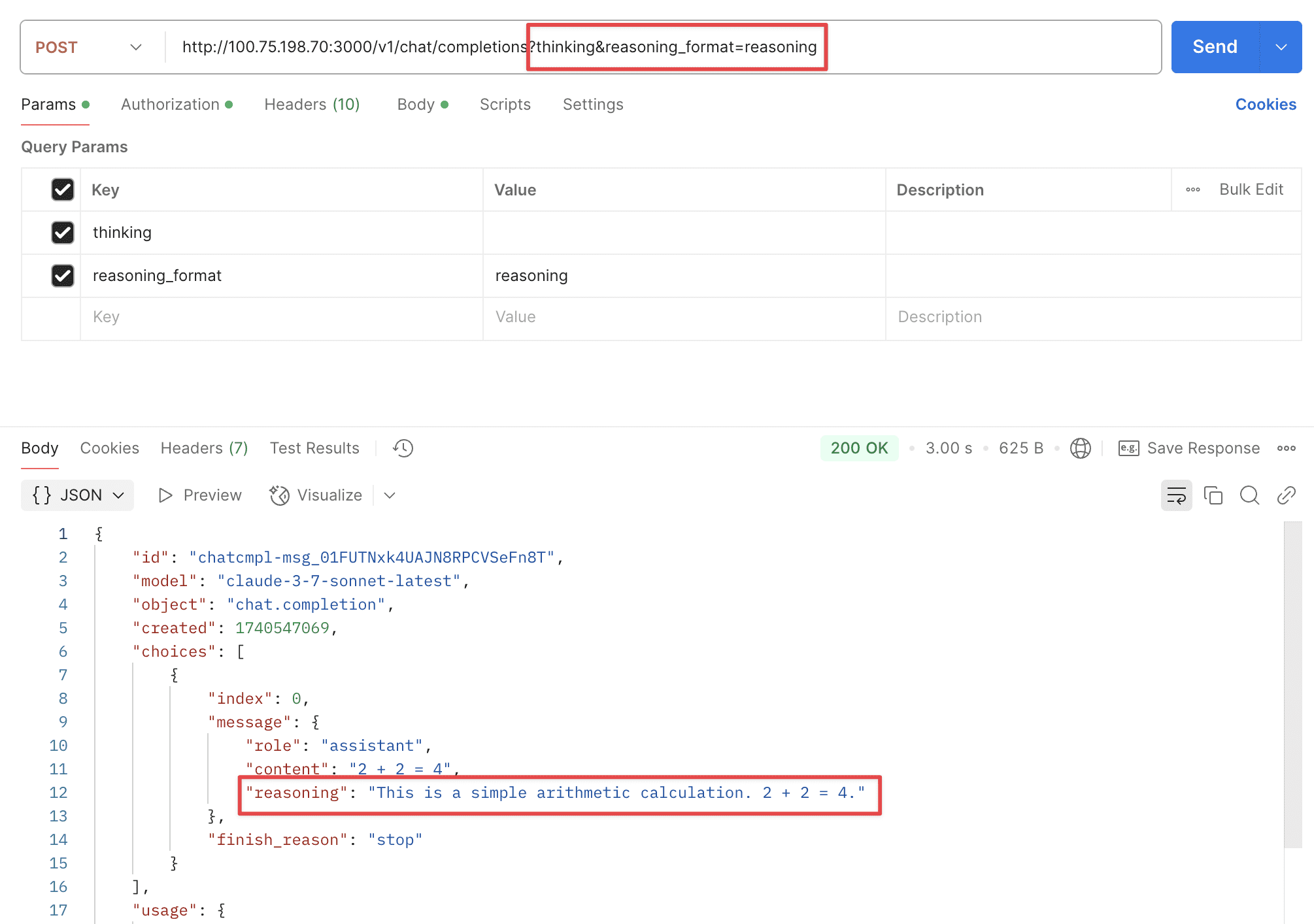
Task: Click the reasoning value cell
Action: click(684, 276)
